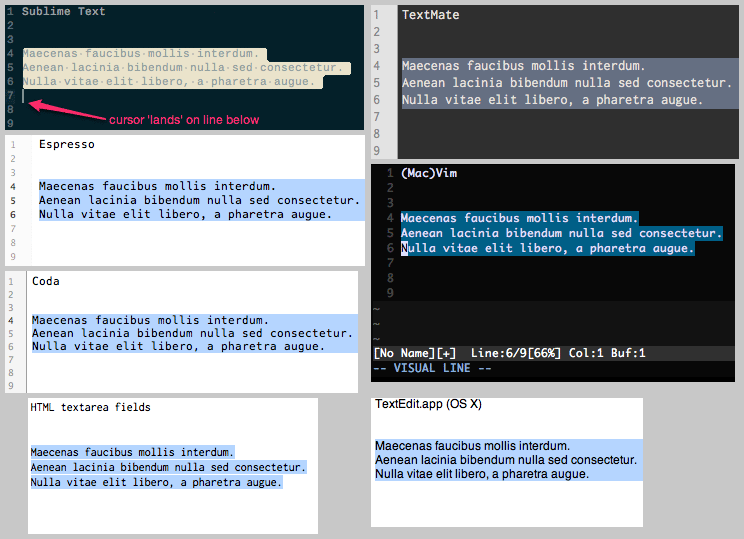
Task: Click 'Maecenas faucibus' line in Coda
Action: click(x=150, y=320)
